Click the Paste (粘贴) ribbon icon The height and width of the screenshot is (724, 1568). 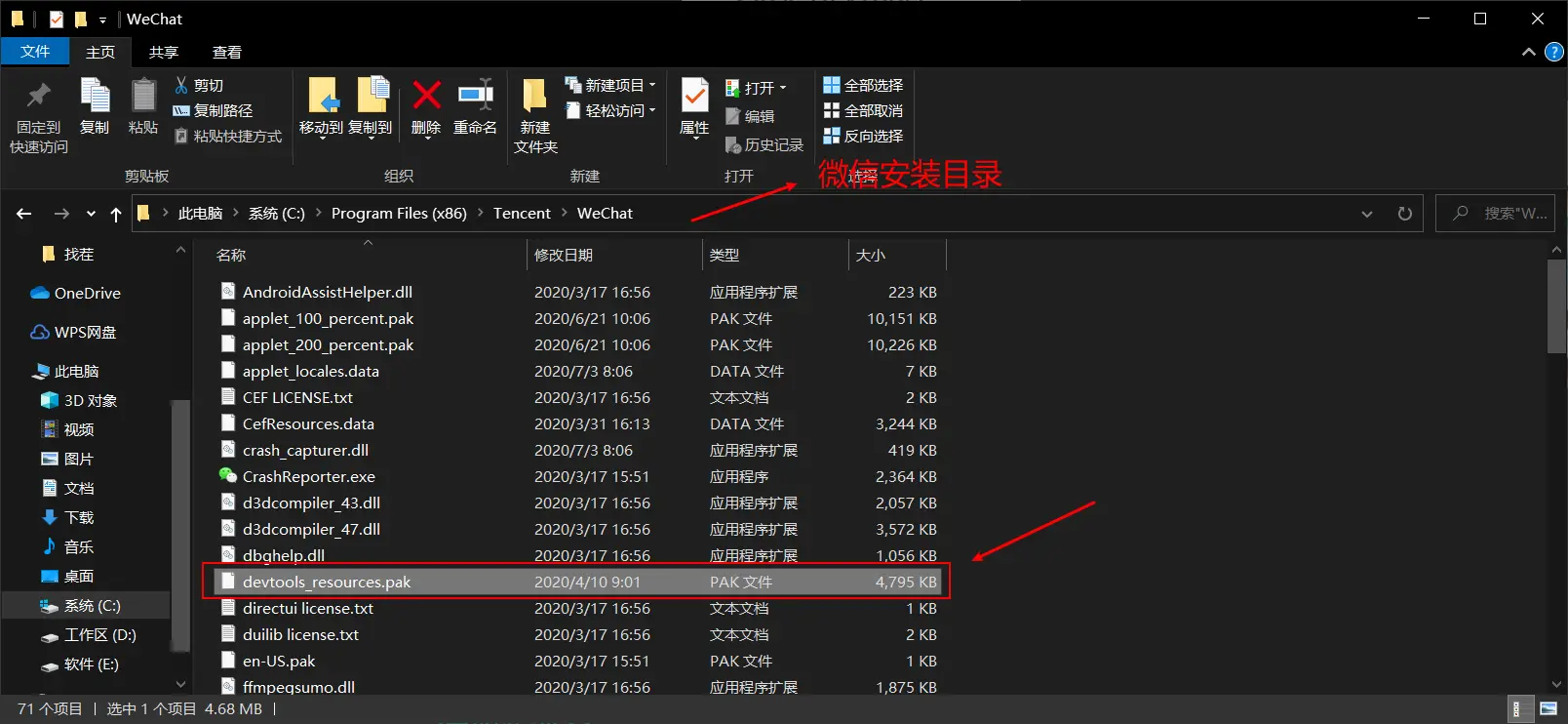click(x=143, y=96)
